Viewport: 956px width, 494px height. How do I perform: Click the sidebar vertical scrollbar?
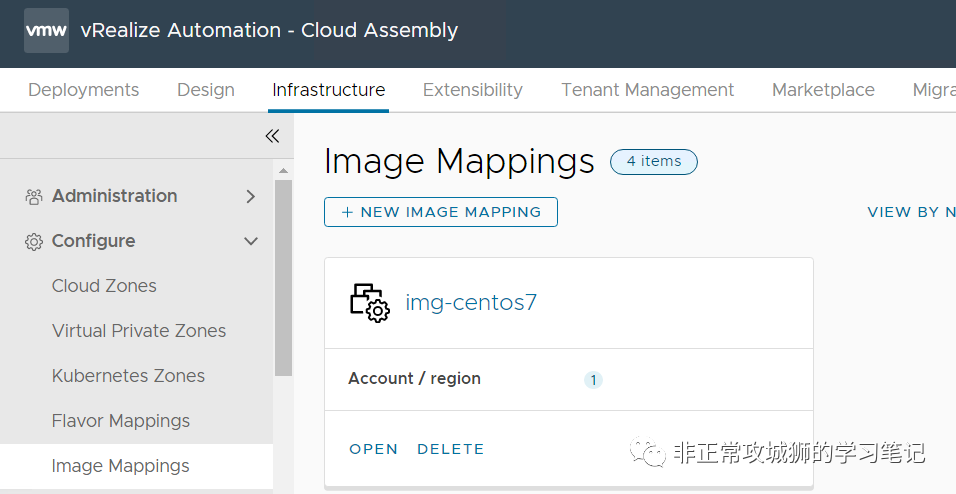283,280
